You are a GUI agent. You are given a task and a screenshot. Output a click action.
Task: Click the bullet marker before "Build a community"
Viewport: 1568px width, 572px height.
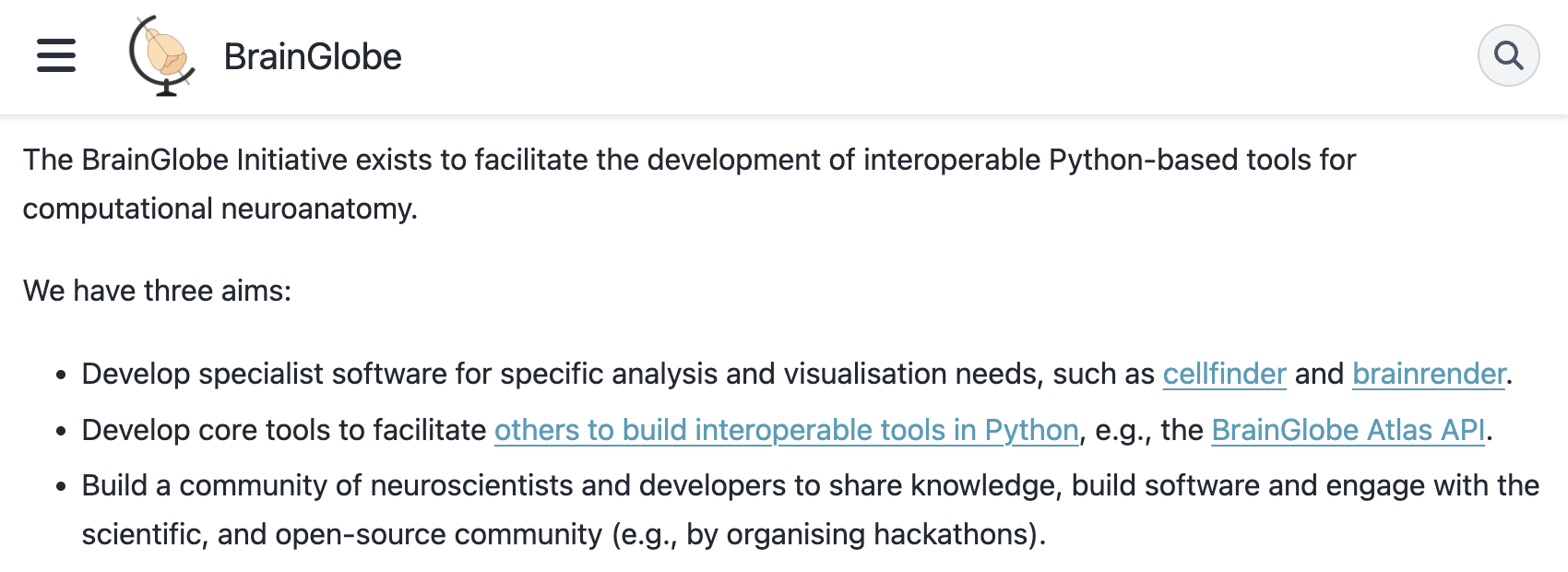61,487
